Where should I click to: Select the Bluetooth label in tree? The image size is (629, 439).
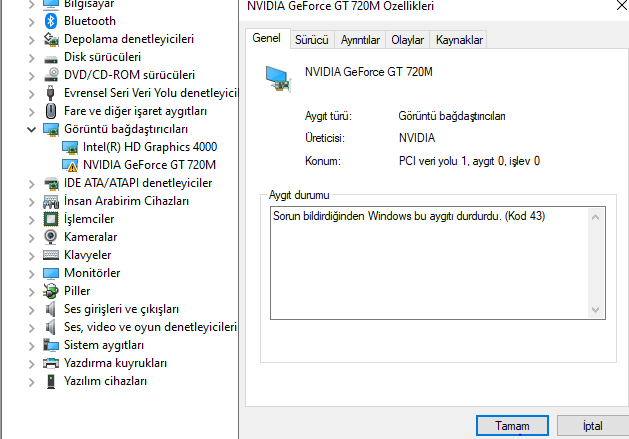click(x=89, y=21)
